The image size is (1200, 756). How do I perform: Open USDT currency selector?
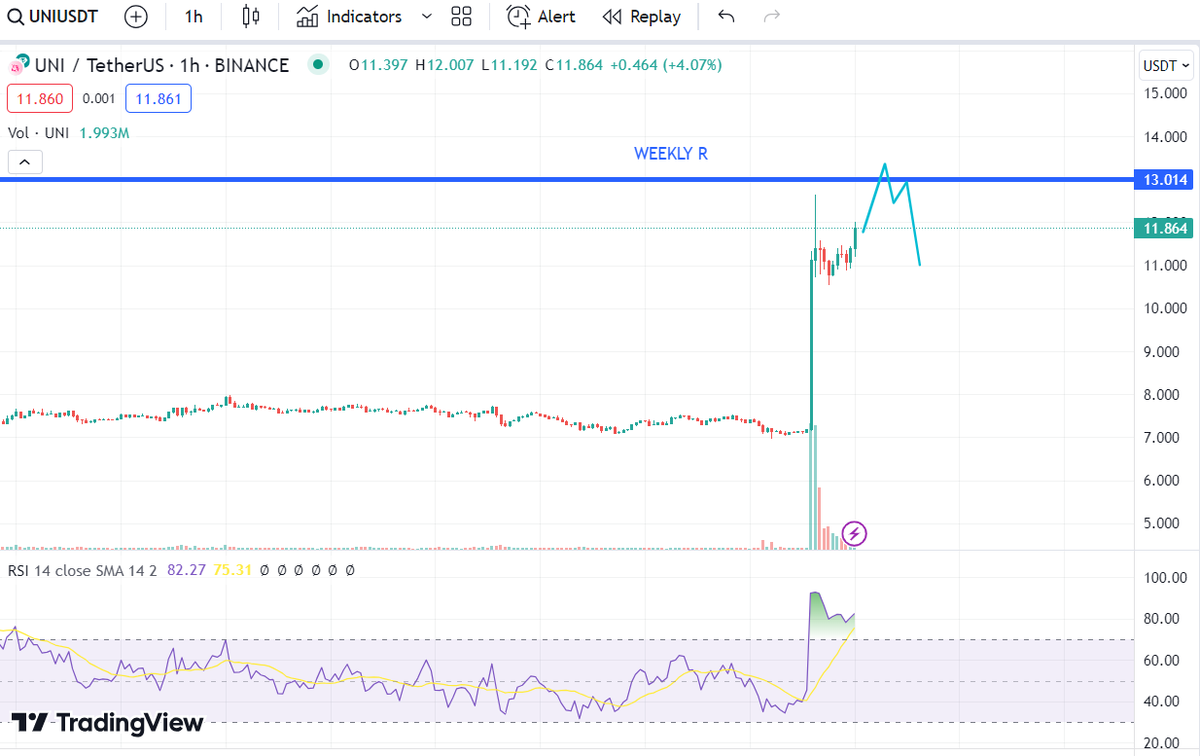[x=1167, y=65]
